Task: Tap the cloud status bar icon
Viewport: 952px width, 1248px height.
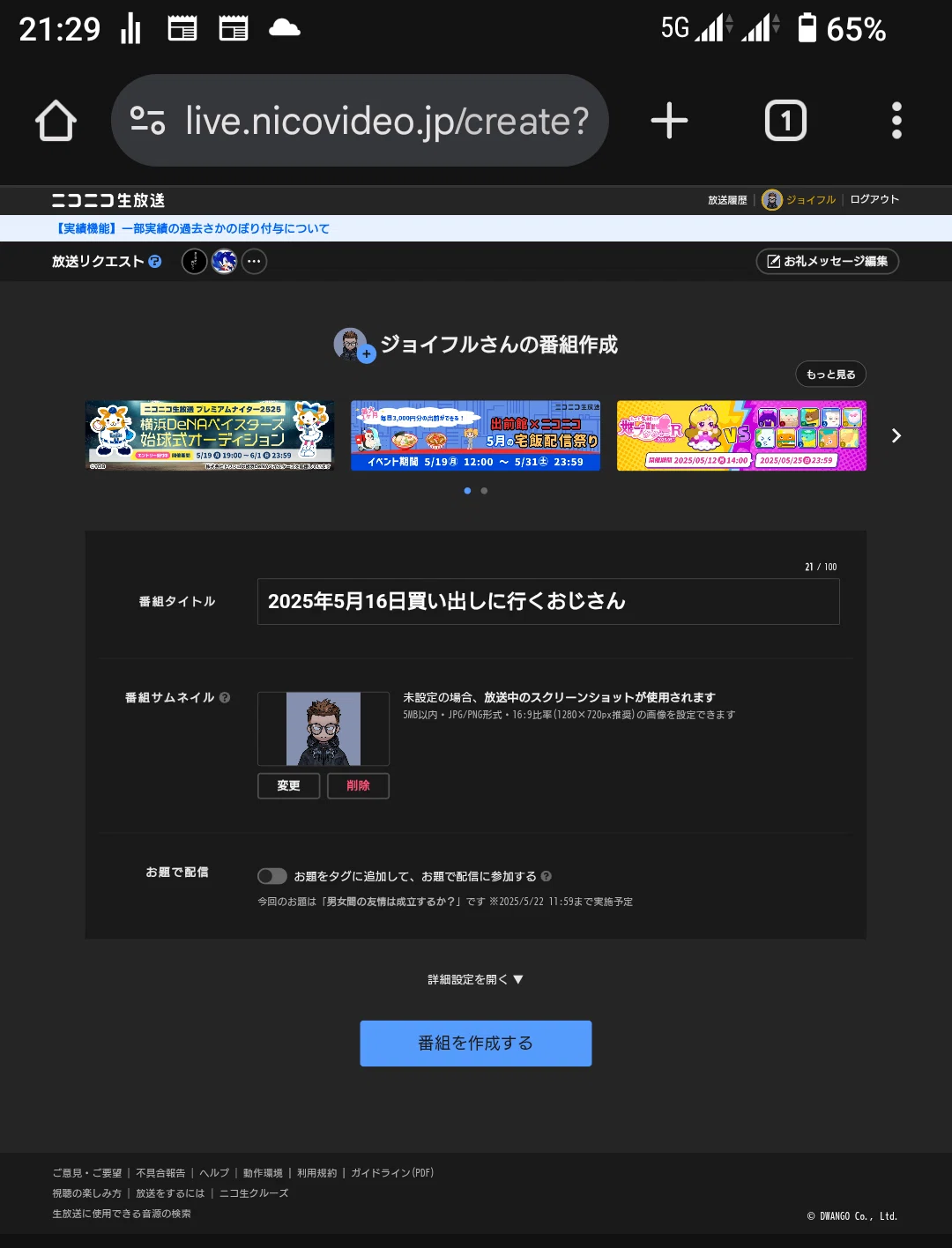Action: pos(284,29)
